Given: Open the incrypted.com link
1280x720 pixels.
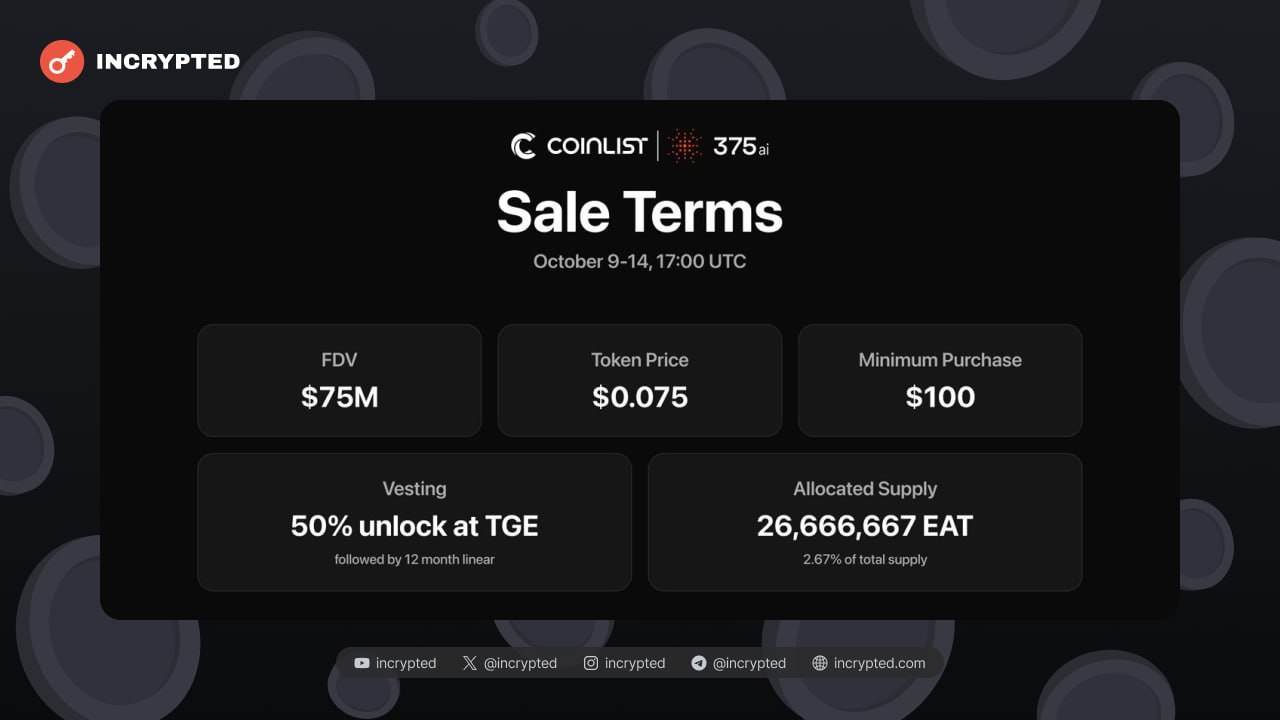Looking at the screenshot, I should click(879, 663).
